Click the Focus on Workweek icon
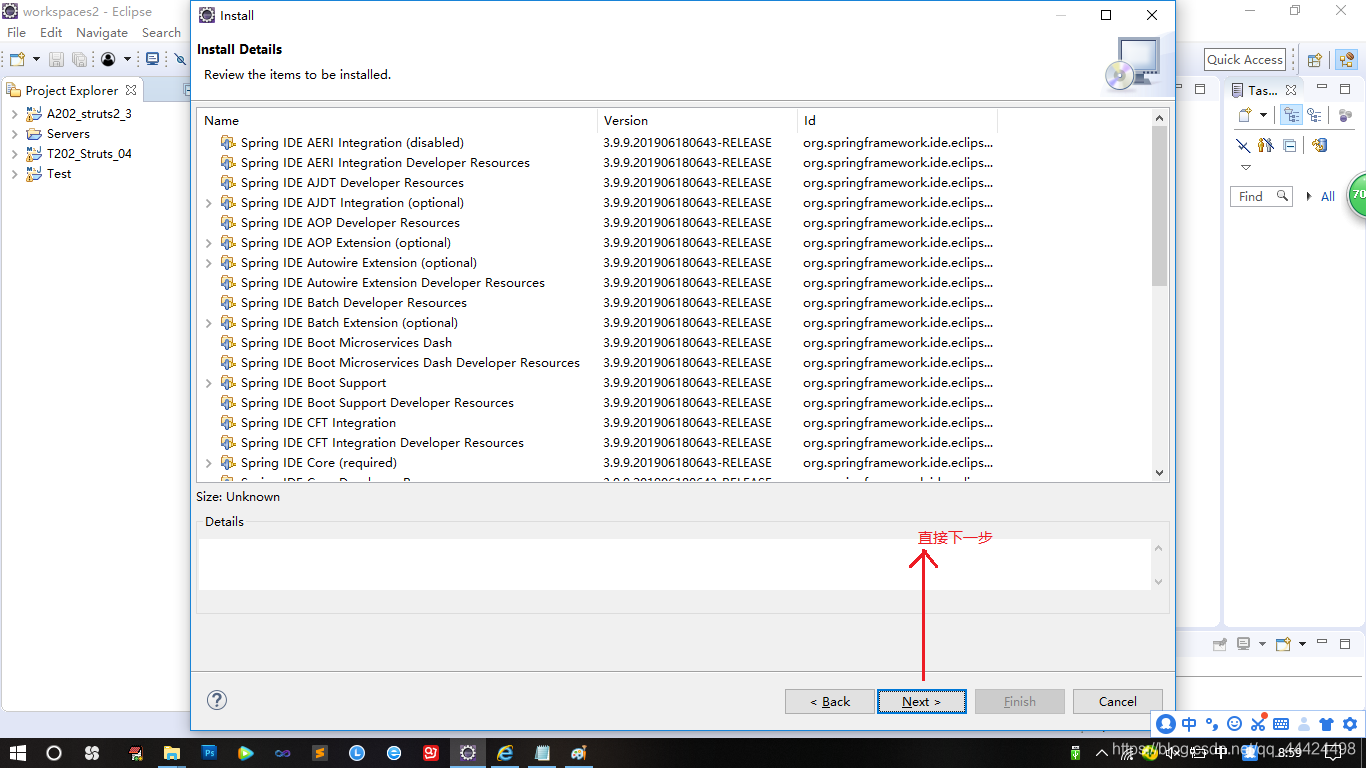This screenshot has width=1366, height=768. pos(1345,115)
